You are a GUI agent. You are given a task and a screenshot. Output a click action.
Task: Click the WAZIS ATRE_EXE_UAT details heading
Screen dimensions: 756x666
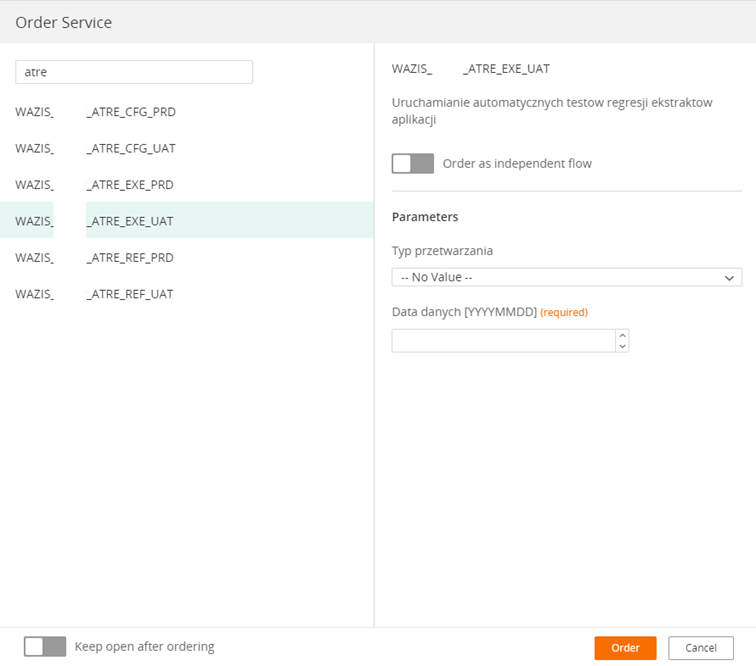471,69
